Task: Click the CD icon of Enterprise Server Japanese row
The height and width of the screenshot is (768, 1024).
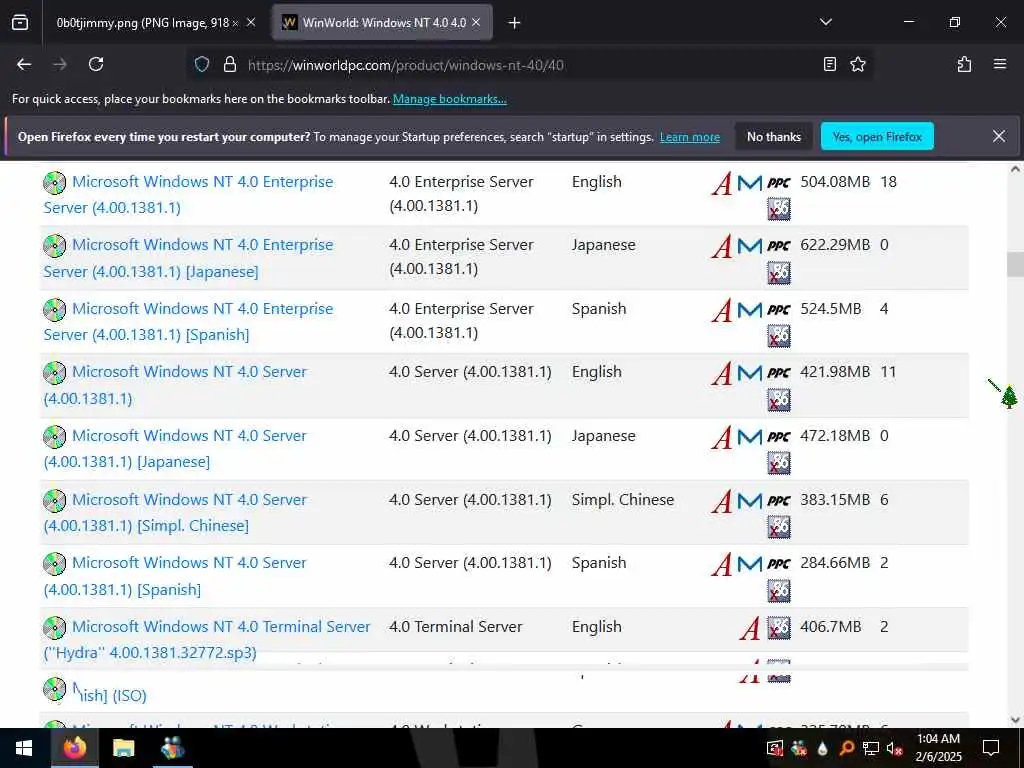Action: (55, 246)
